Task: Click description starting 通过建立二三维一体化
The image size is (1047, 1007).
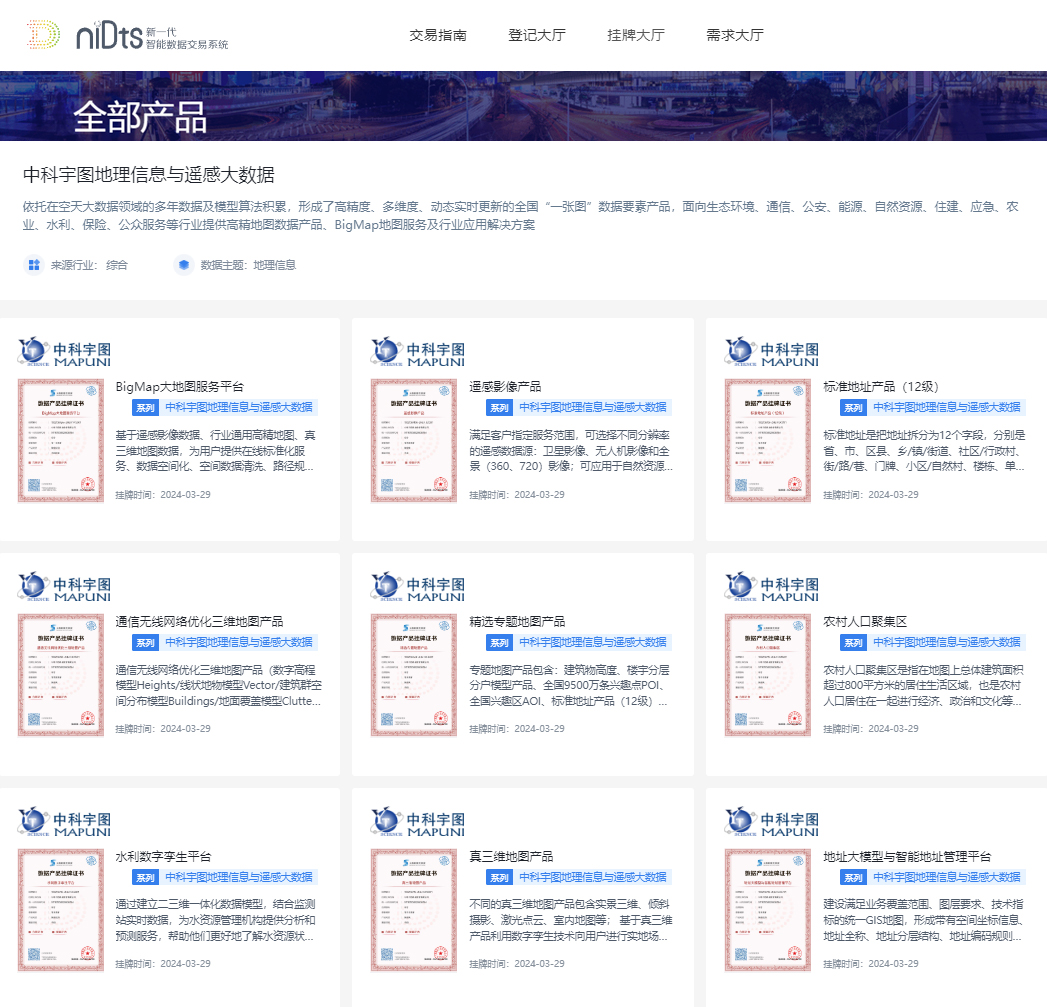Action: 216,920
